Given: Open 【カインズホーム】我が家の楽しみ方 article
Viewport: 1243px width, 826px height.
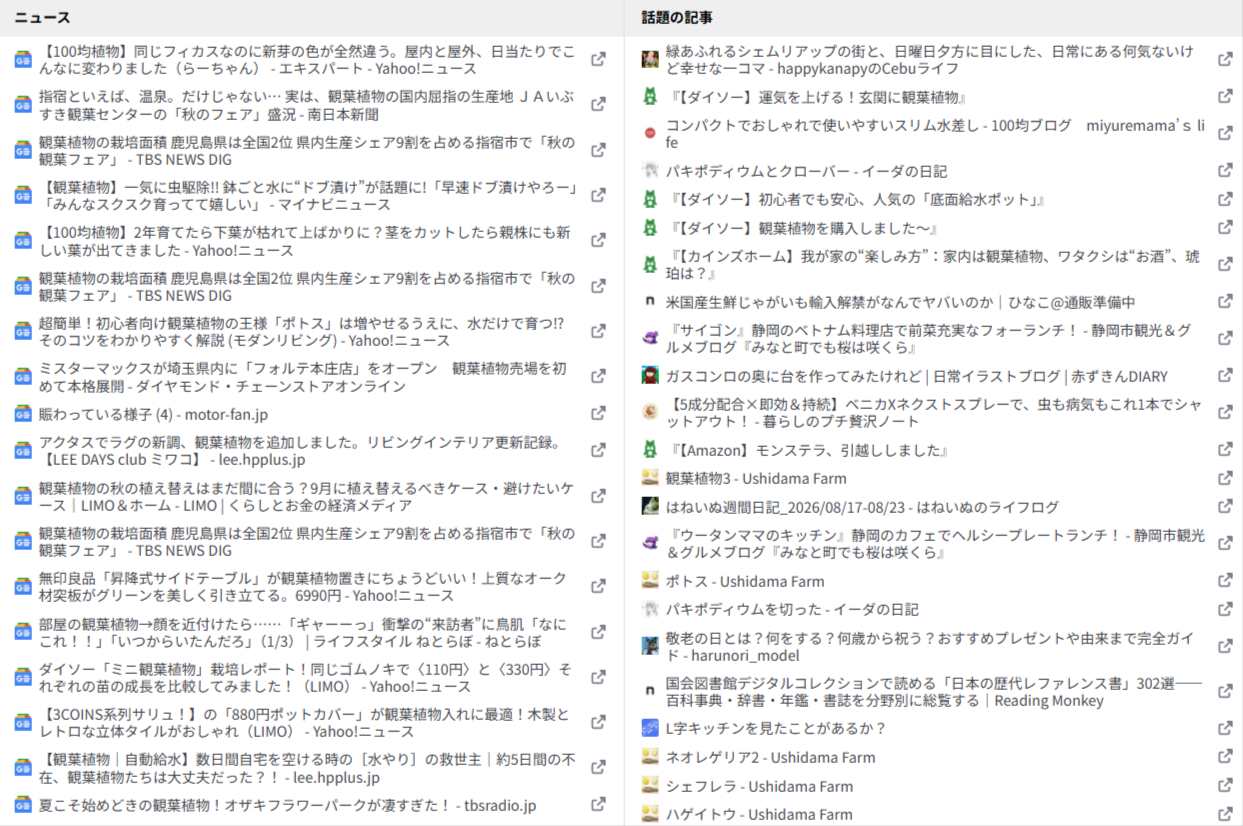Looking at the screenshot, I should point(933,265).
